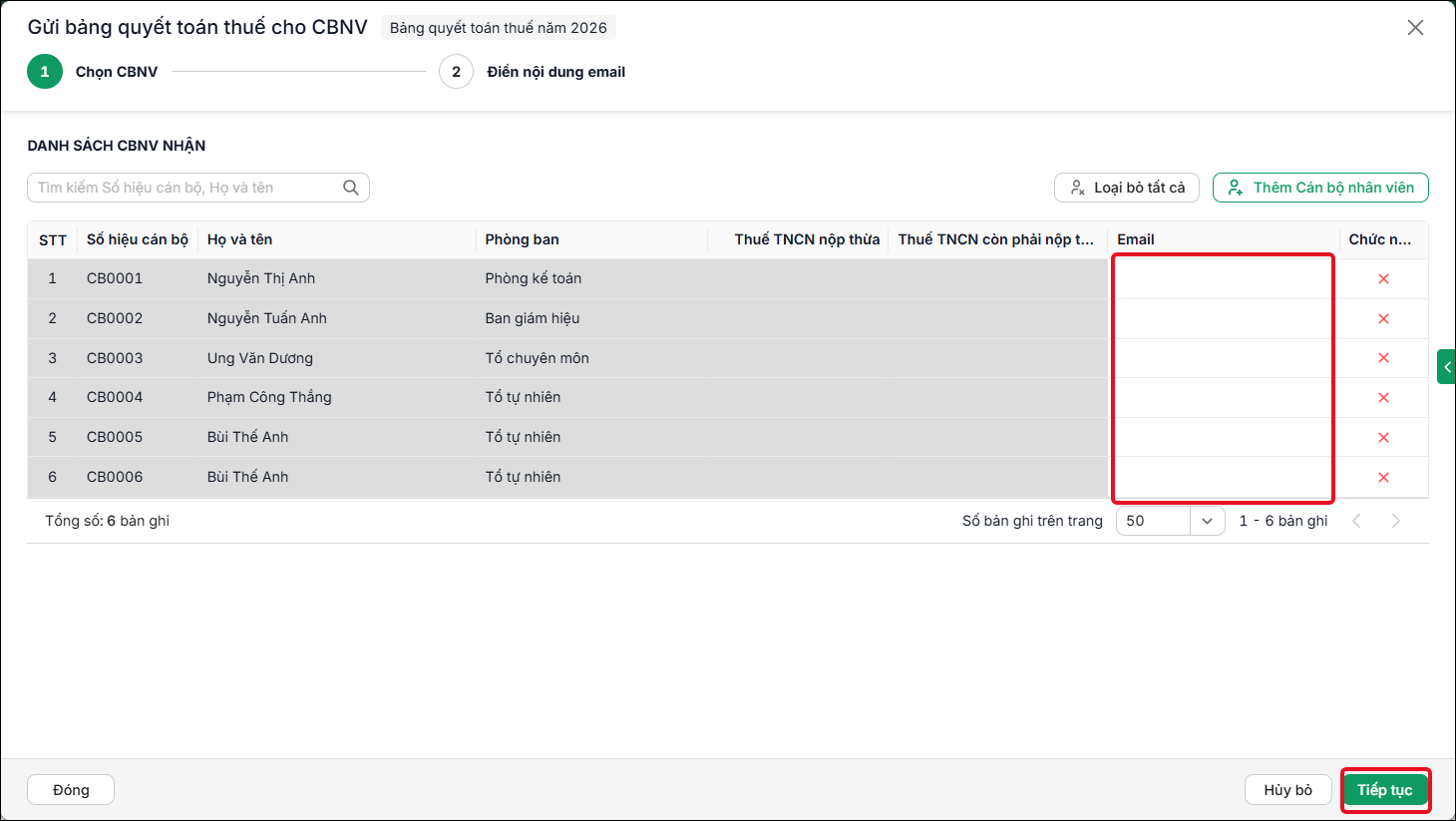Click the step 2 circle for Điền nội dung email
Screen dimensions: 1456x821
(456, 72)
